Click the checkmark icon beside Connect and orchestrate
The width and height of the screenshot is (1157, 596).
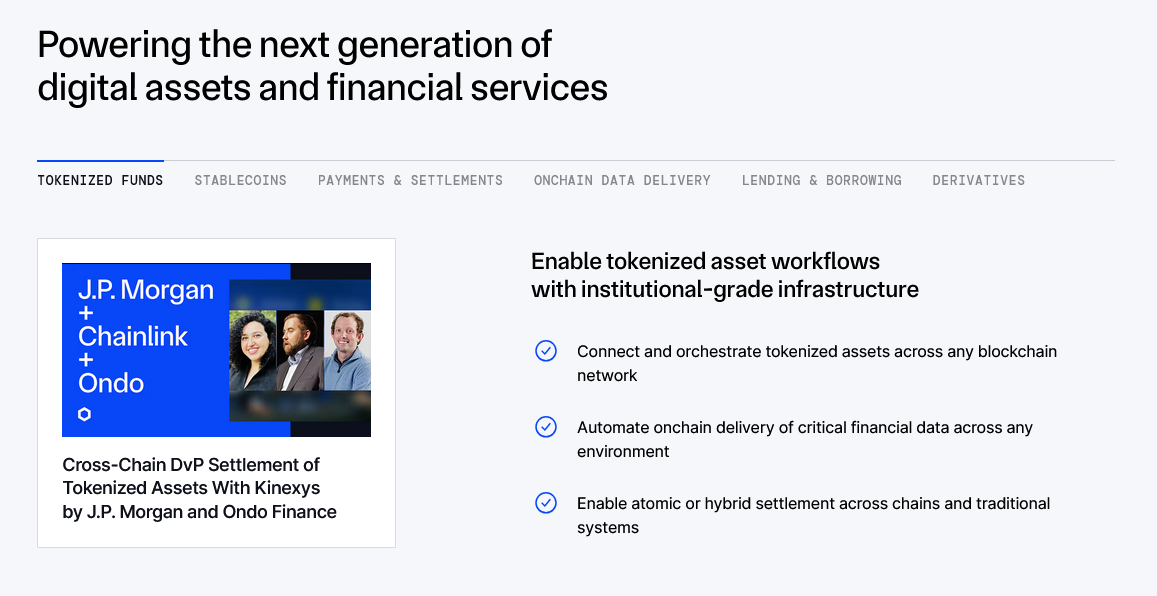(546, 350)
